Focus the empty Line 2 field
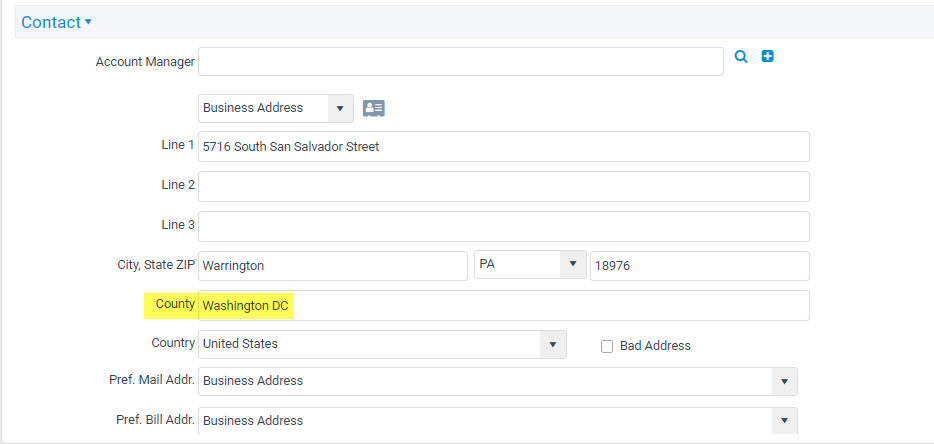934x444 pixels. (x=504, y=187)
